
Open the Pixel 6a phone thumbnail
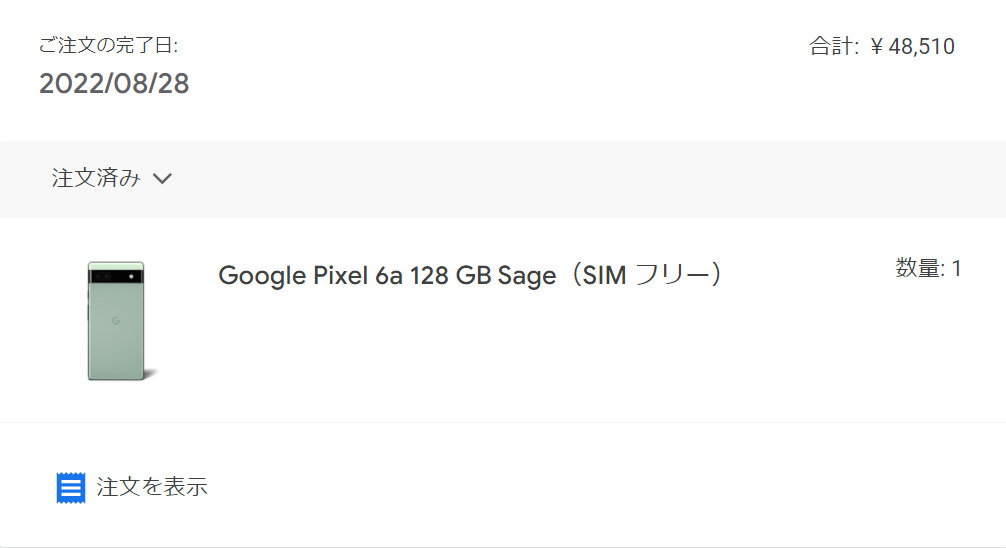click(116, 320)
